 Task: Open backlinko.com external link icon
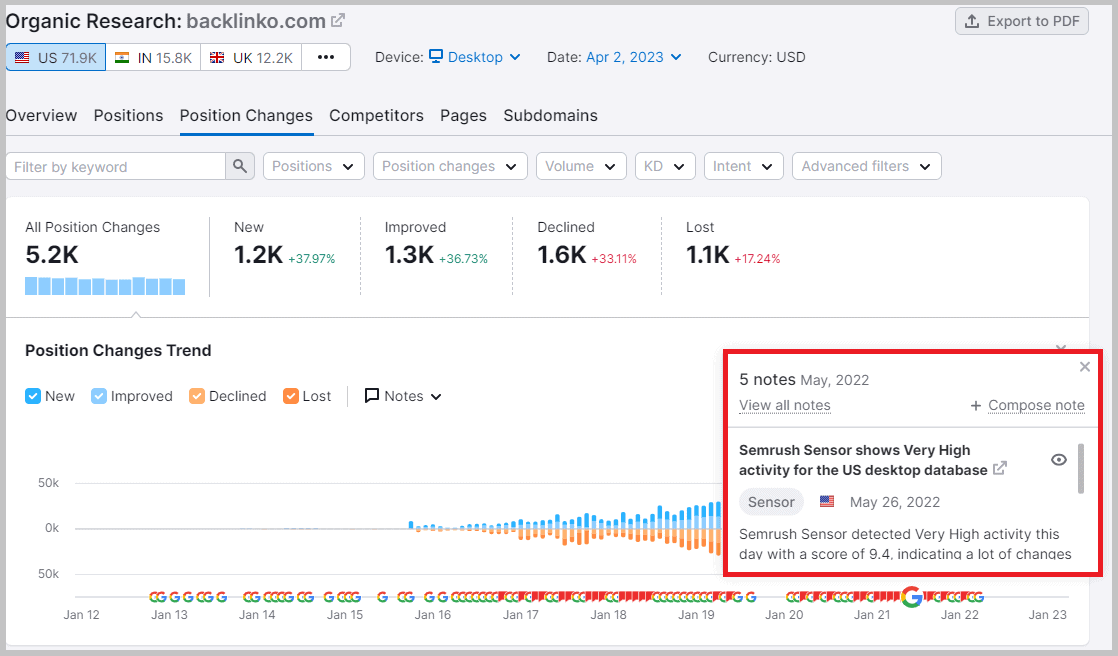(338, 21)
